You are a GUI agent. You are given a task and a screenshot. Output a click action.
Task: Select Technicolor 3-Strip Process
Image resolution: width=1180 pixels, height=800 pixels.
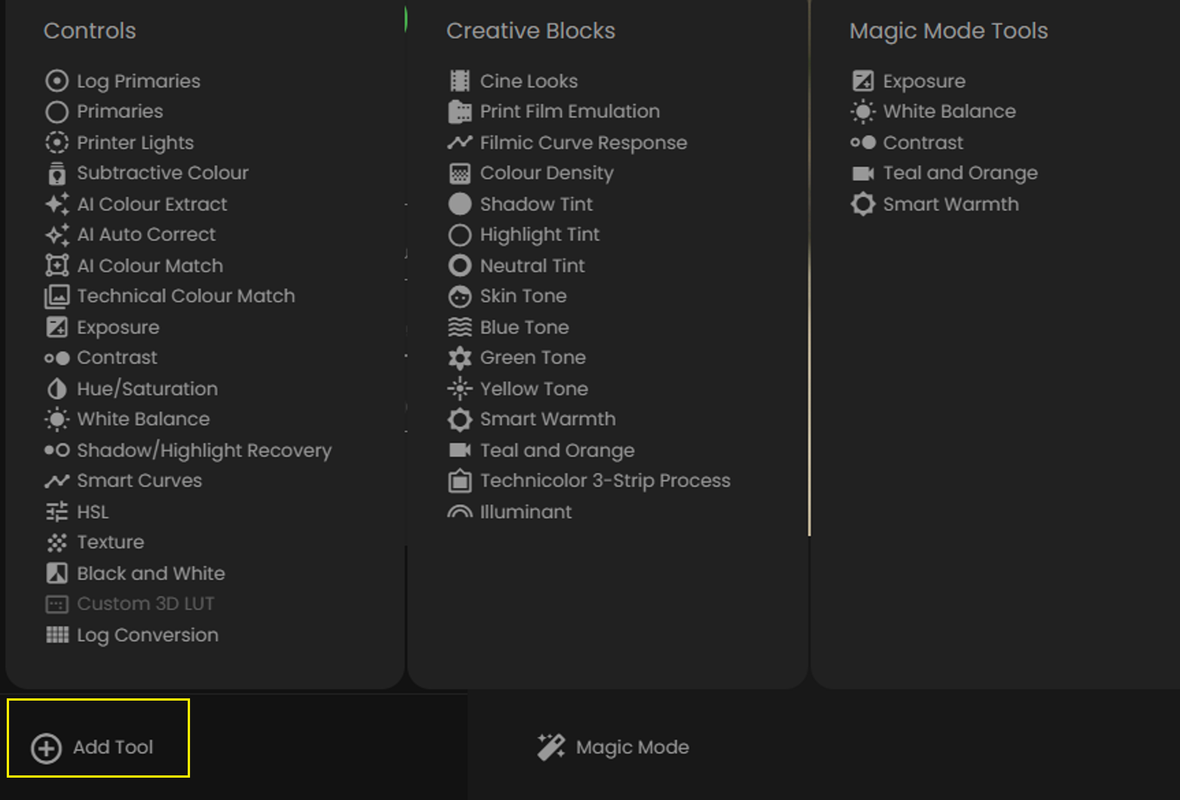click(x=589, y=481)
